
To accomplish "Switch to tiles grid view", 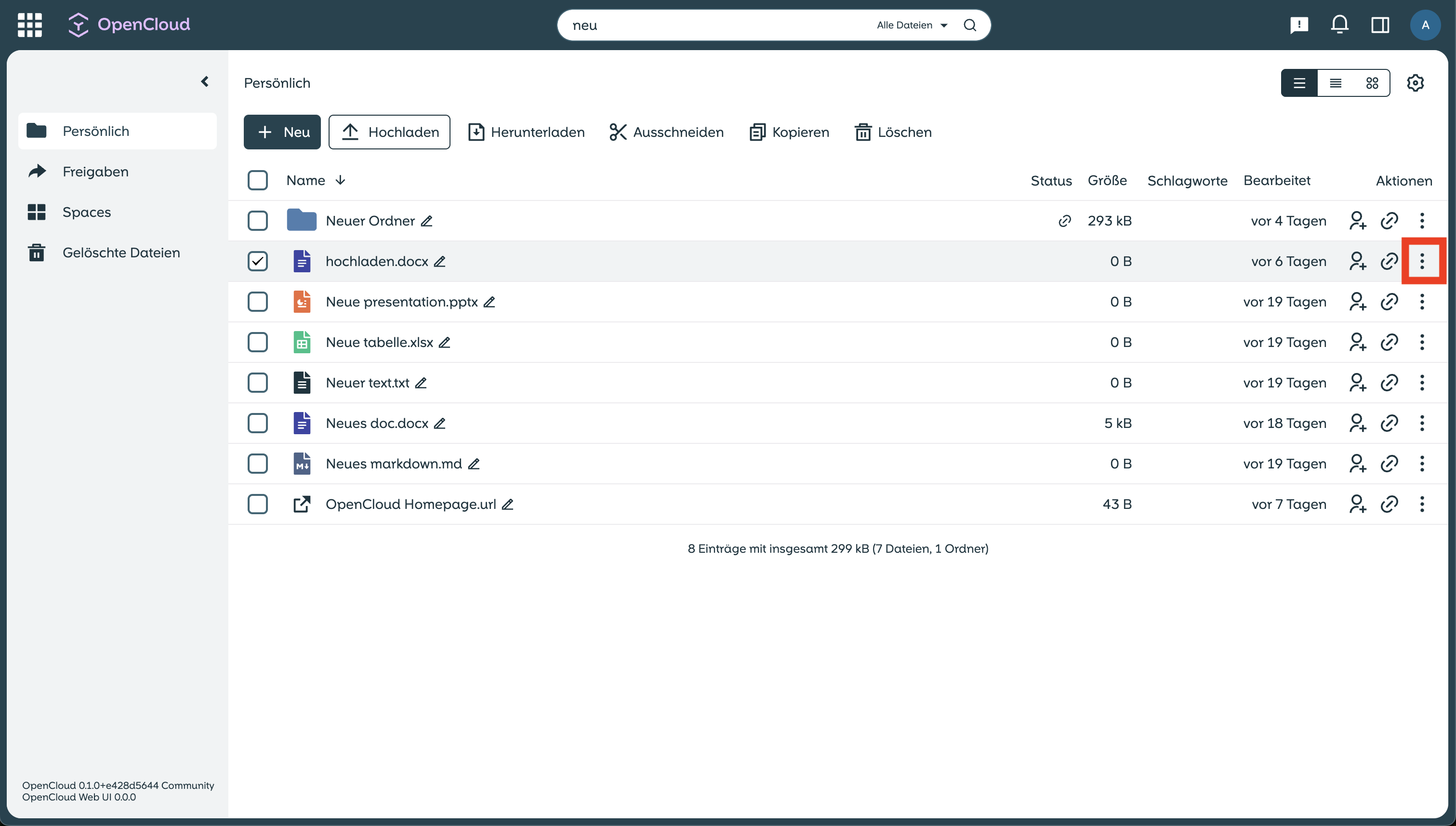I will pyautogui.click(x=1372, y=83).
